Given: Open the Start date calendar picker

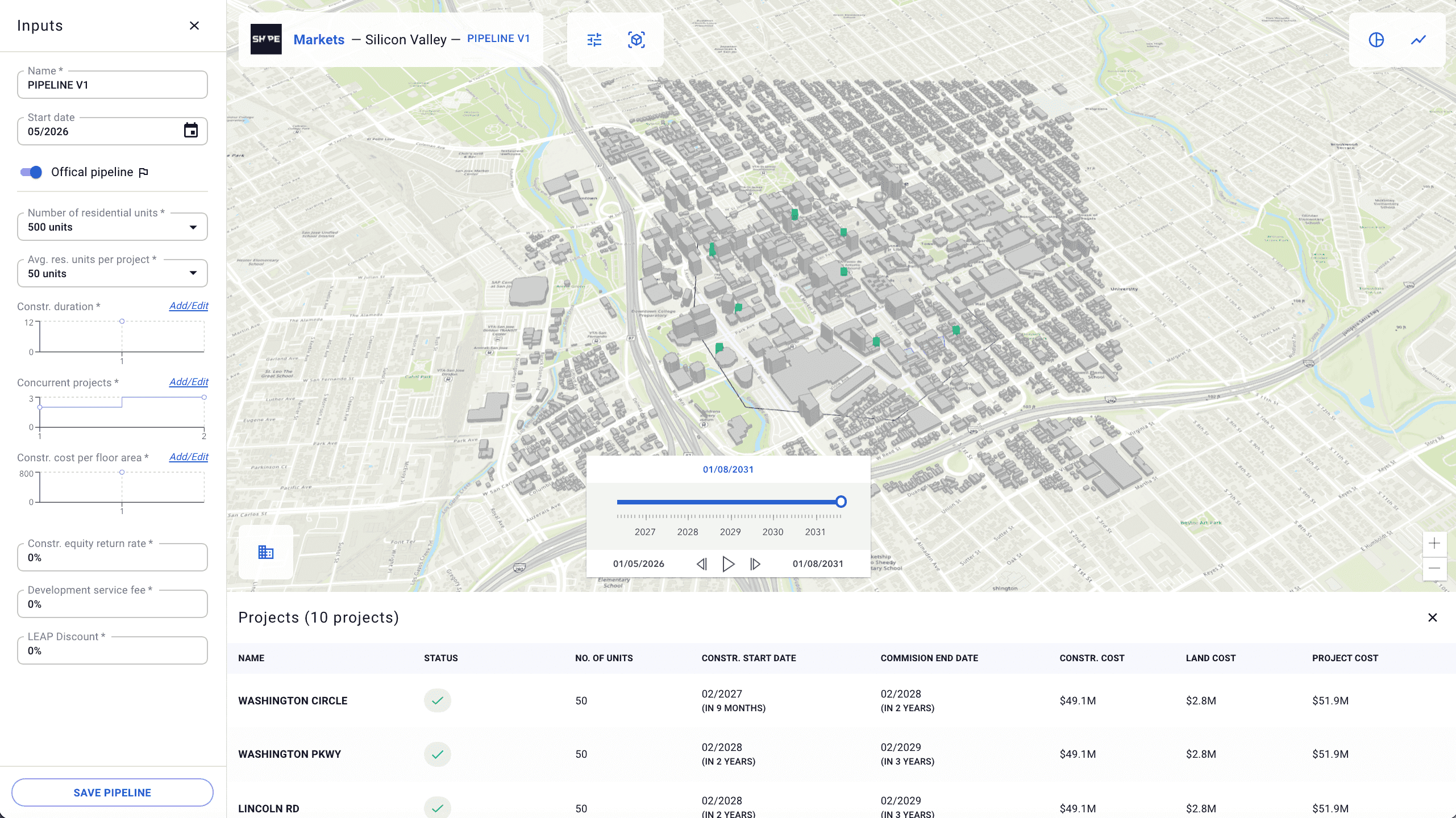Looking at the screenshot, I should tap(191, 131).
